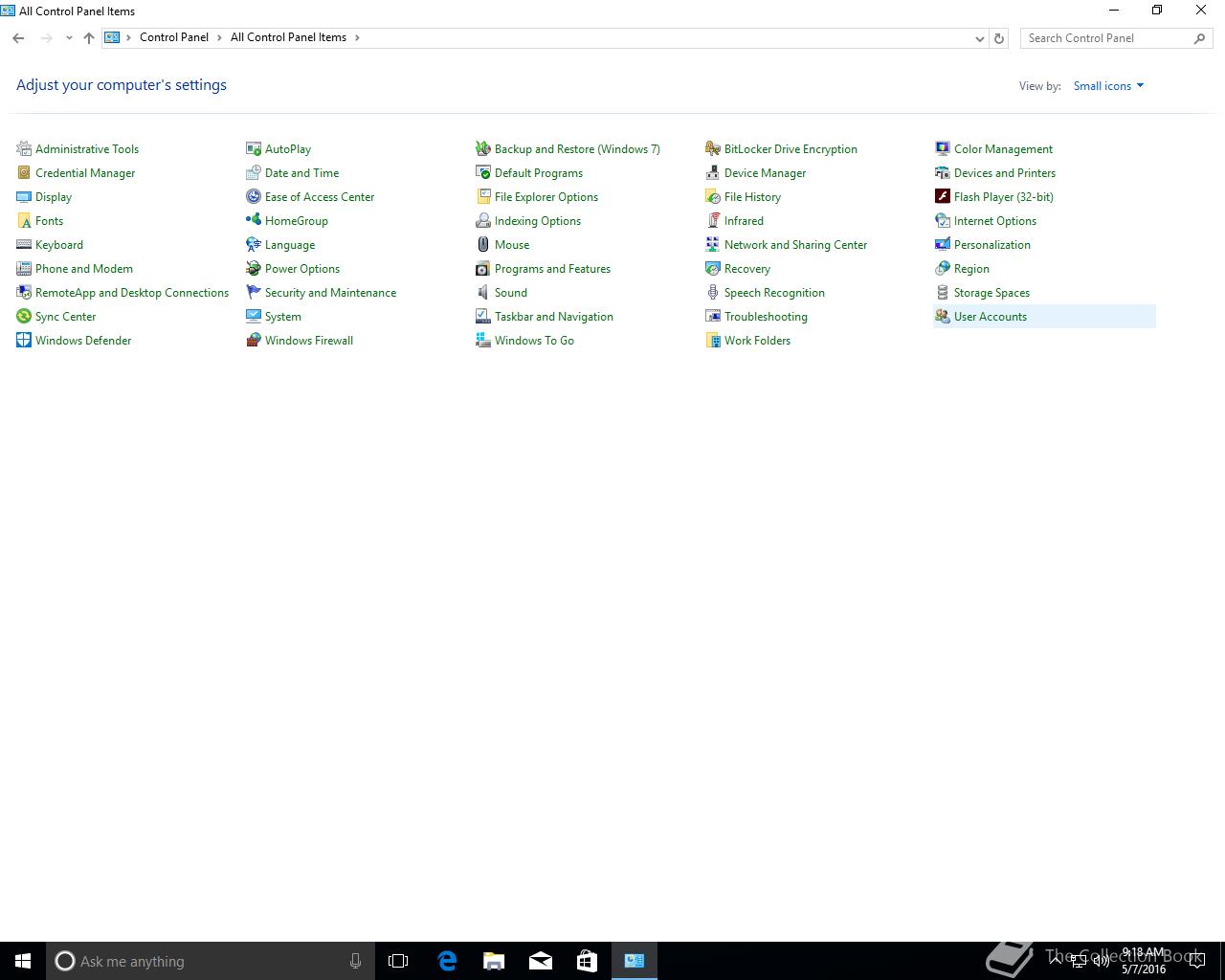Refresh the Control Panel view
Screen dimensions: 1225x980
(x=999, y=38)
